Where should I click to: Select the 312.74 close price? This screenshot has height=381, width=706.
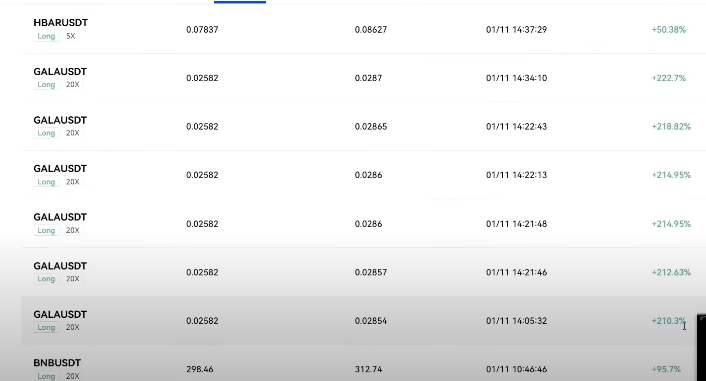point(368,369)
